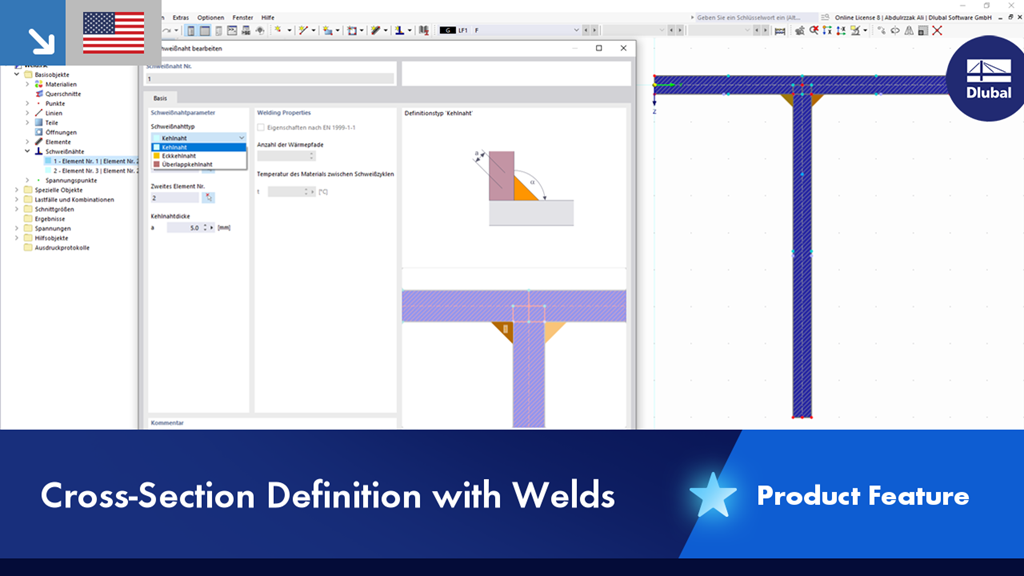The height and width of the screenshot is (576, 1024).
Task: Click the yellow swatch beside Eckkehlnaht
Action: coord(157,155)
